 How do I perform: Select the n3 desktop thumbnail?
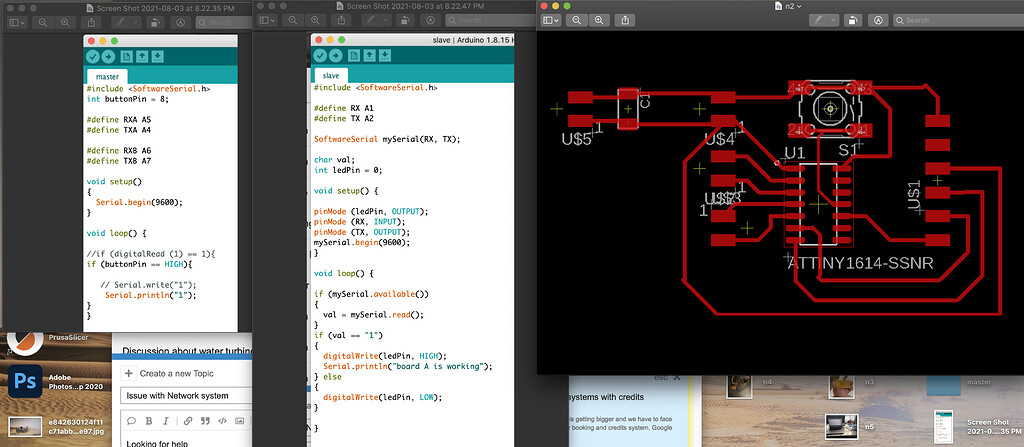pyautogui.click(x=842, y=386)
